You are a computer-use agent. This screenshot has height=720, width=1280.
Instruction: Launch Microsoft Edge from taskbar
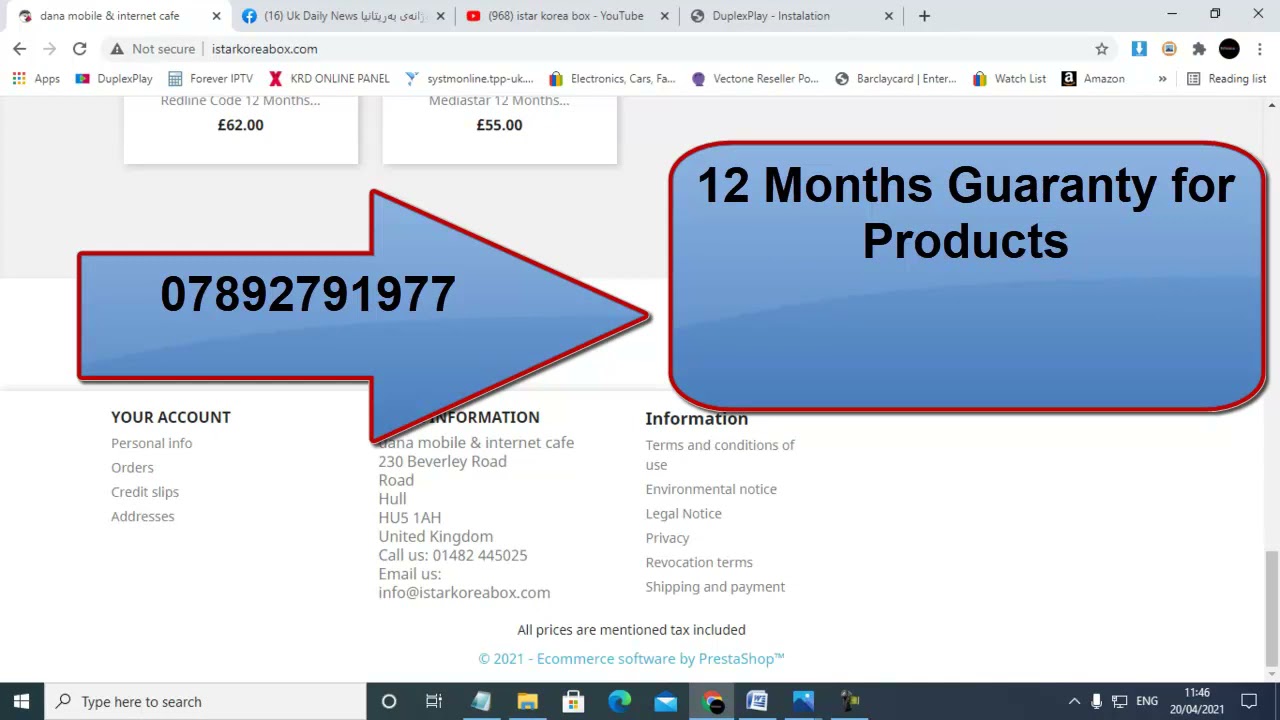[620, 701]
